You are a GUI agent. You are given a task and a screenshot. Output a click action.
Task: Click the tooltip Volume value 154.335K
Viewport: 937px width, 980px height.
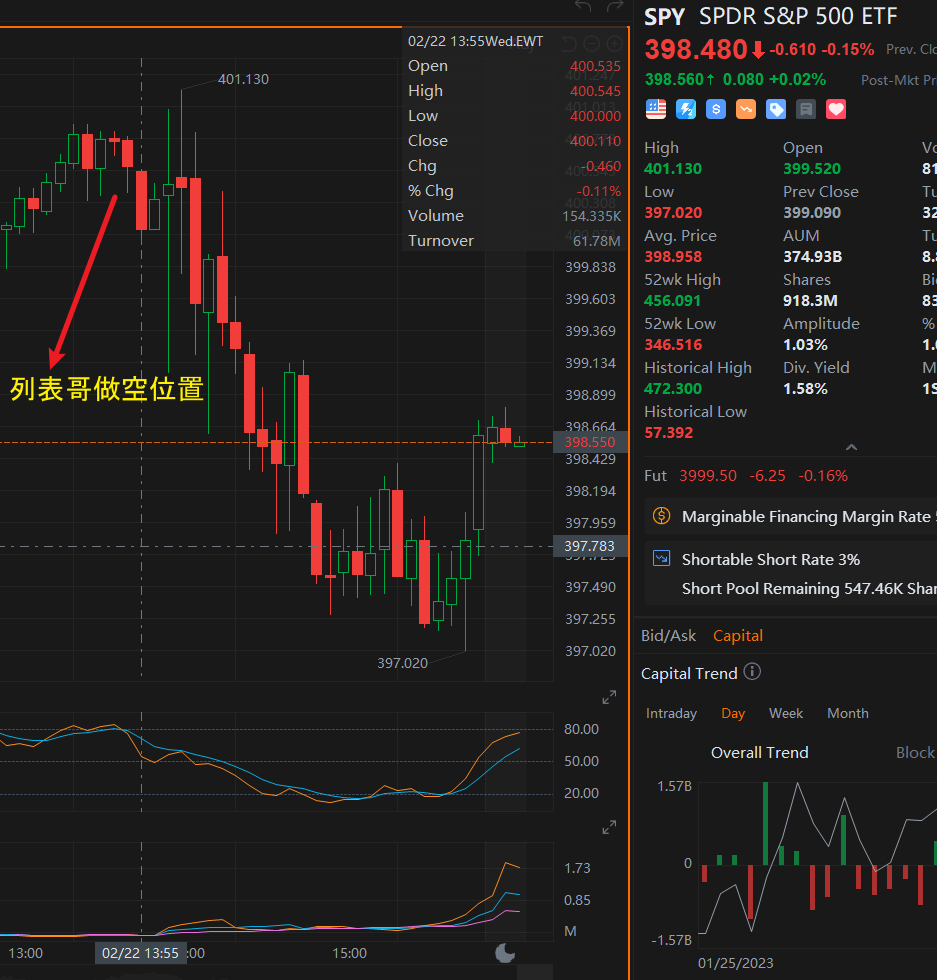tap(591, 216)
